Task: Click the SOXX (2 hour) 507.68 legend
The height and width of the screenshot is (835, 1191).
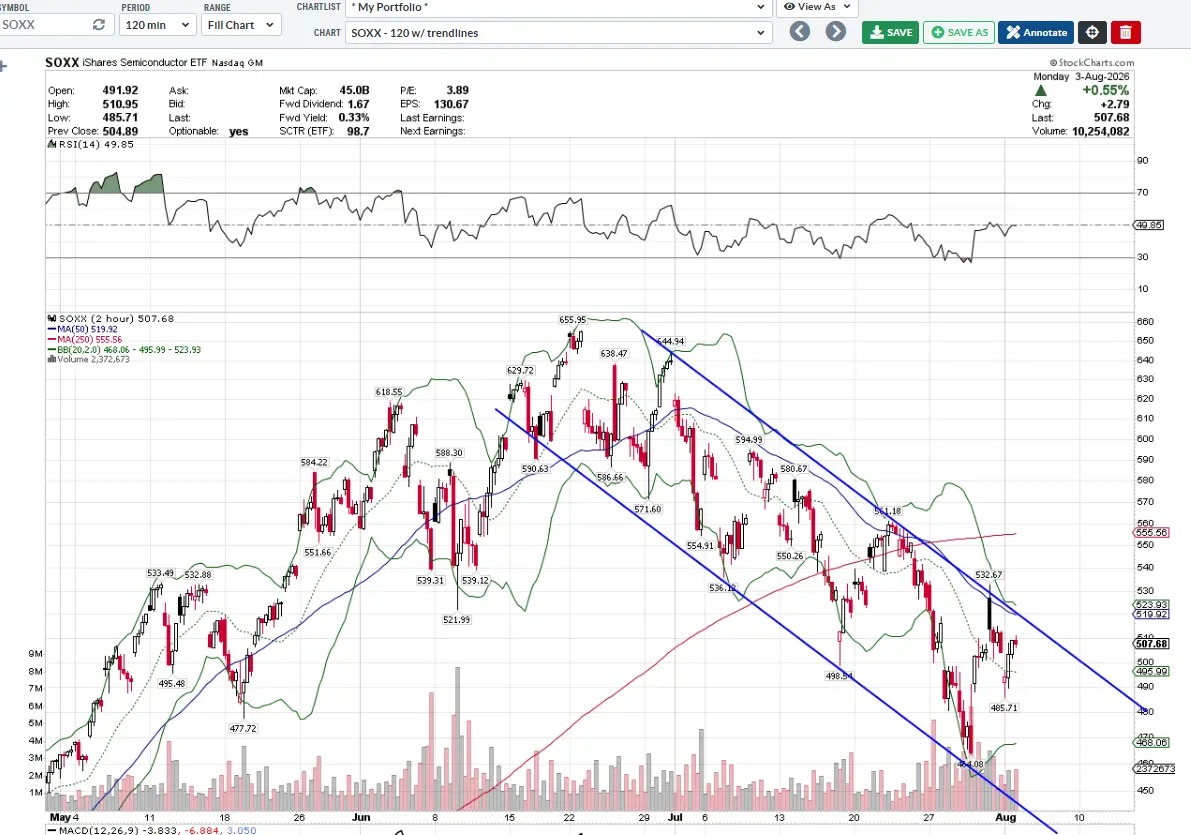Action: (111, 318)
